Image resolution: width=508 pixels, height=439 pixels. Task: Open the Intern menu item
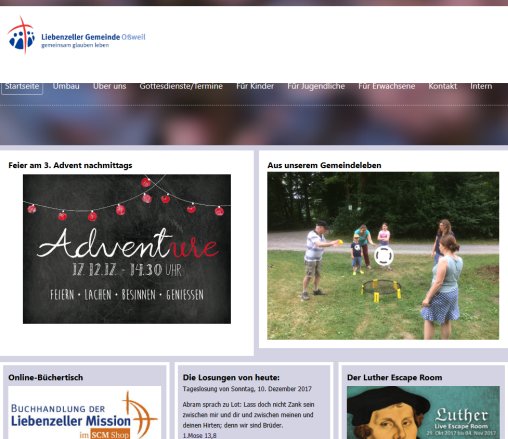(481, 86)
